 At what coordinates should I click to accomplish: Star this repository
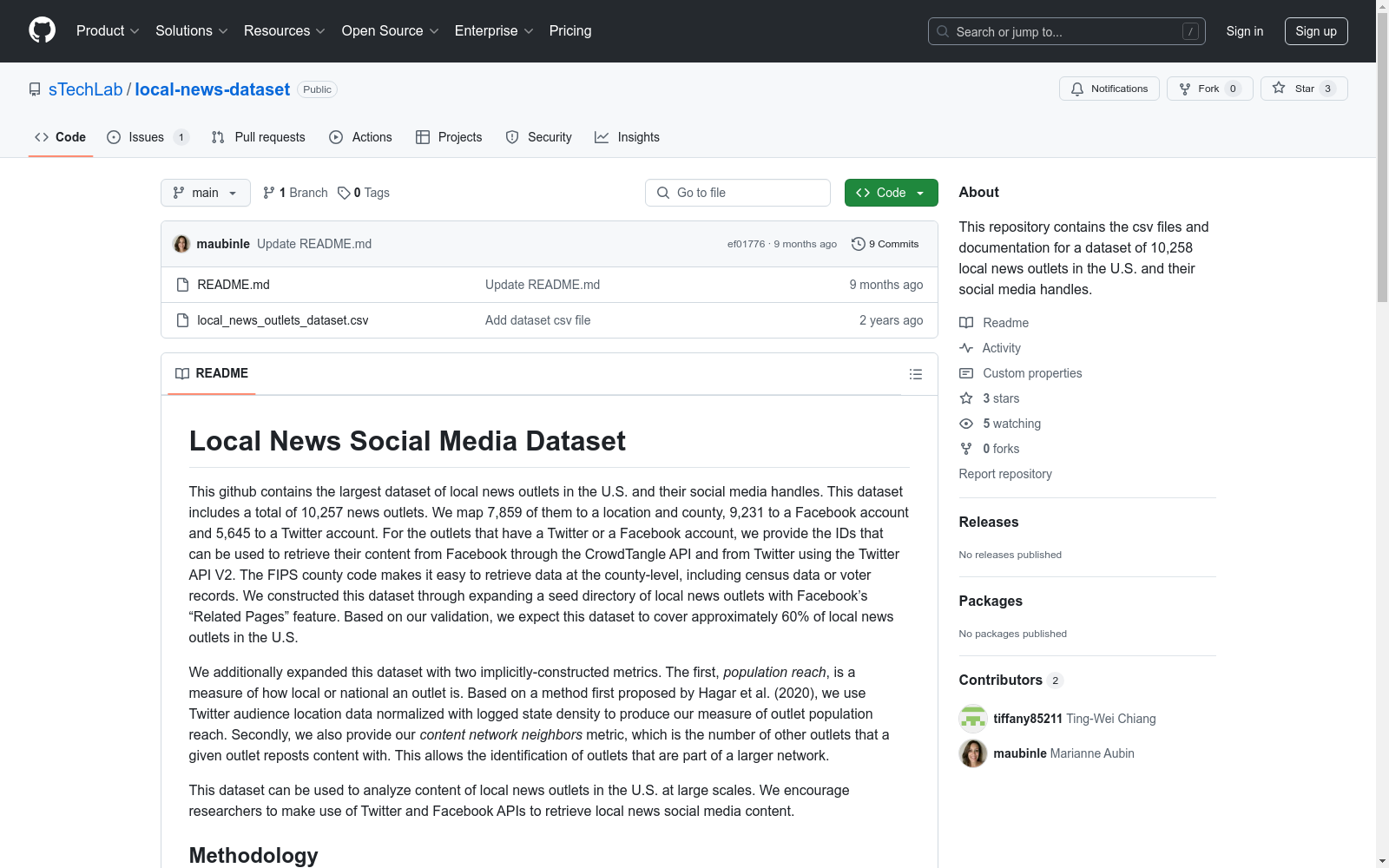(1304, 89)
